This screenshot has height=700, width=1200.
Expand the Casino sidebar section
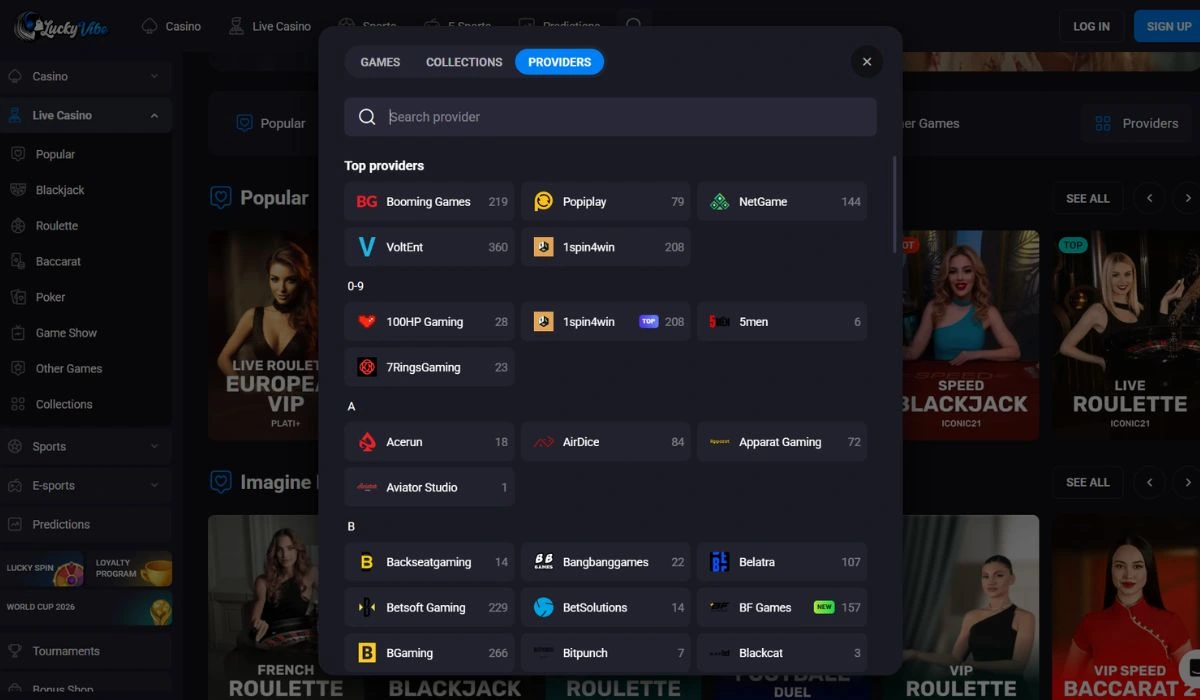coord(154,76)
